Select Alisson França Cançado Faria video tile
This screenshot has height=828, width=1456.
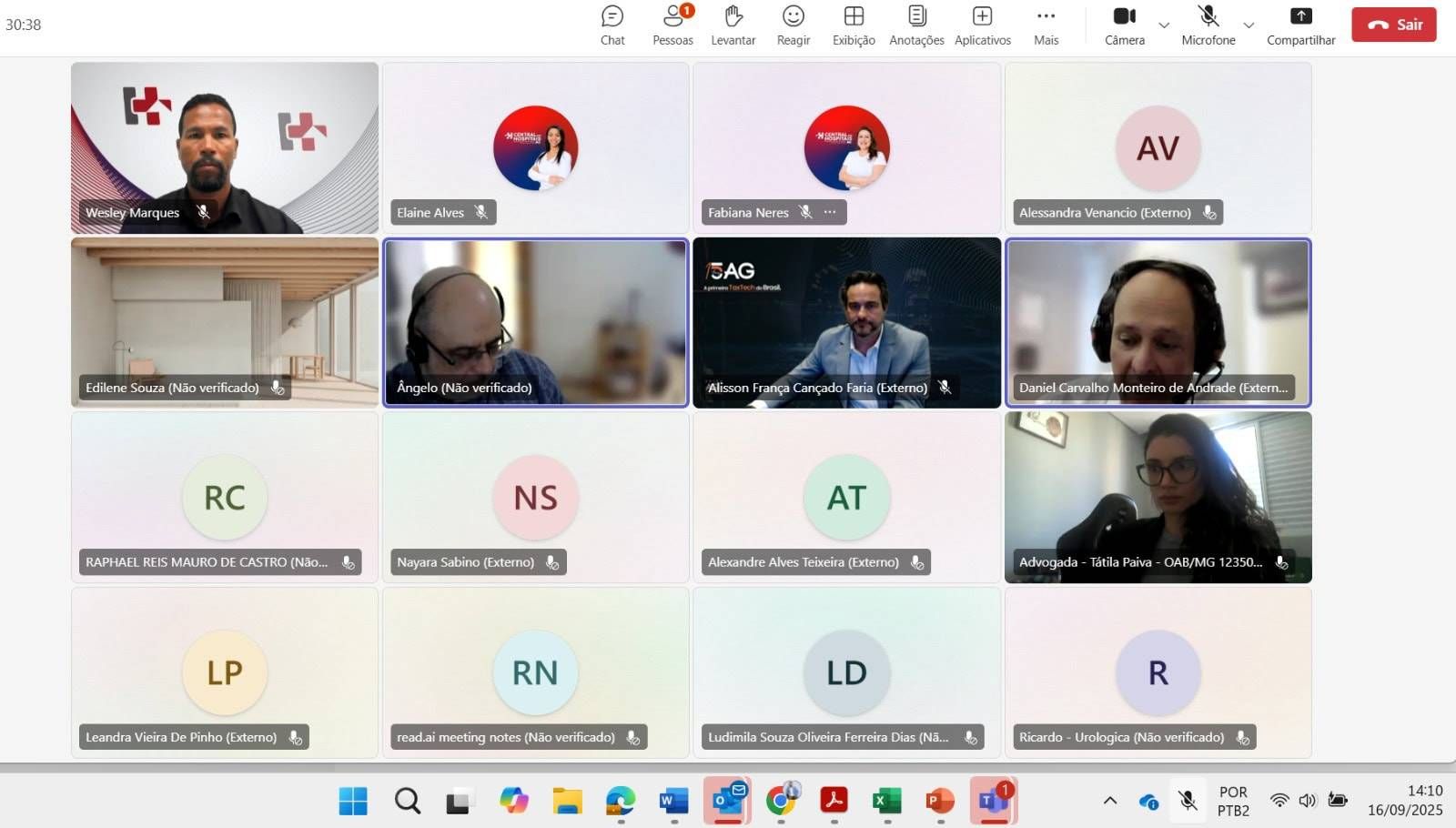click(x=846, y=321)
